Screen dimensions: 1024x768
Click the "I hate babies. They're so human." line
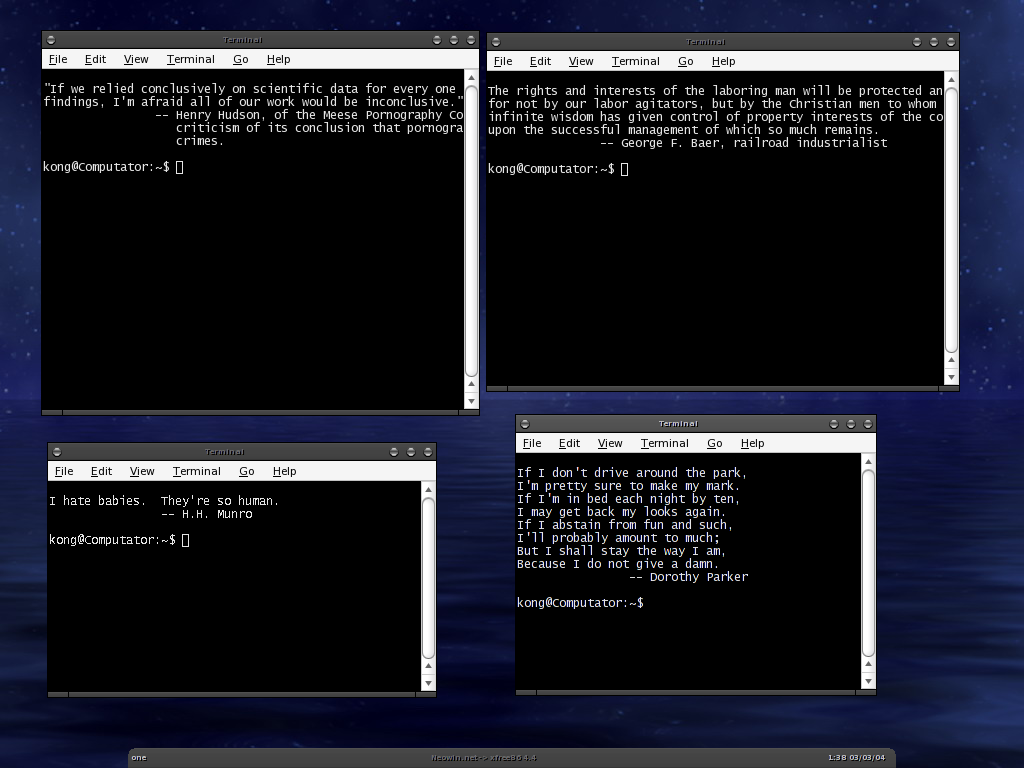164,501
